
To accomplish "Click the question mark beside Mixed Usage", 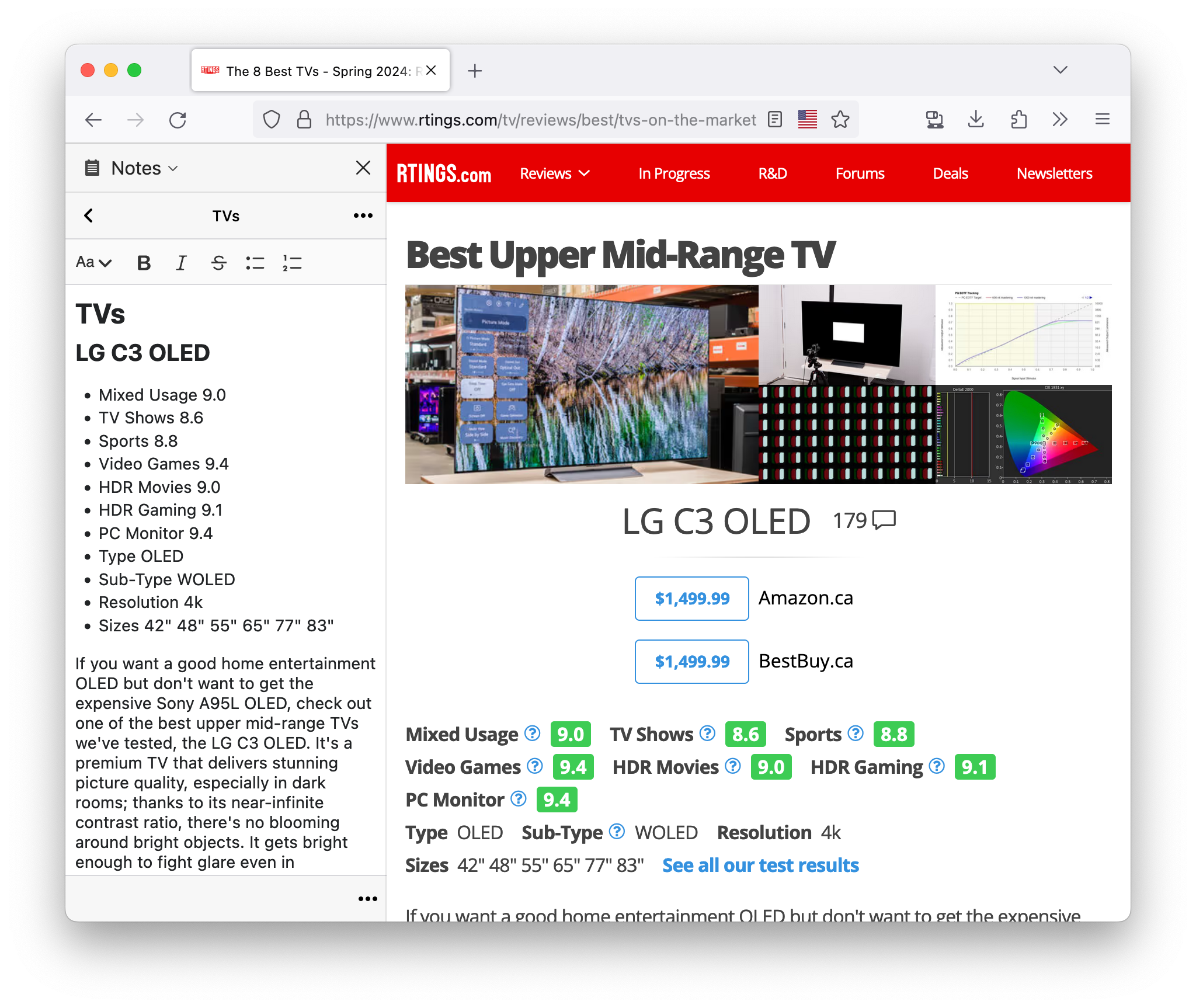I will (532, 734).
